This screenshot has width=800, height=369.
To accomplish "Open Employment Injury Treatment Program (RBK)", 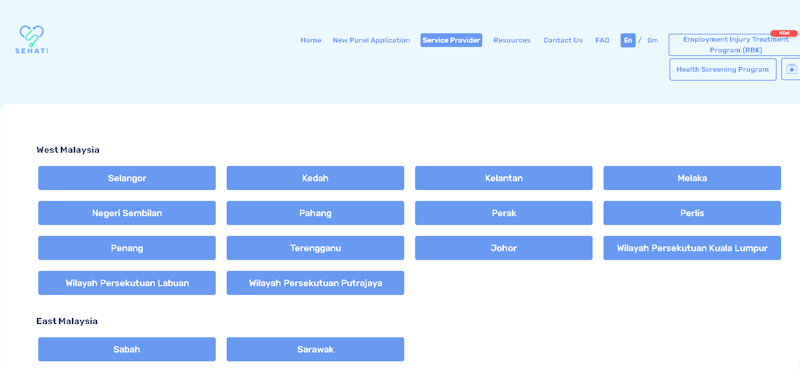I will pyautogui.click(x=735, y=45).
